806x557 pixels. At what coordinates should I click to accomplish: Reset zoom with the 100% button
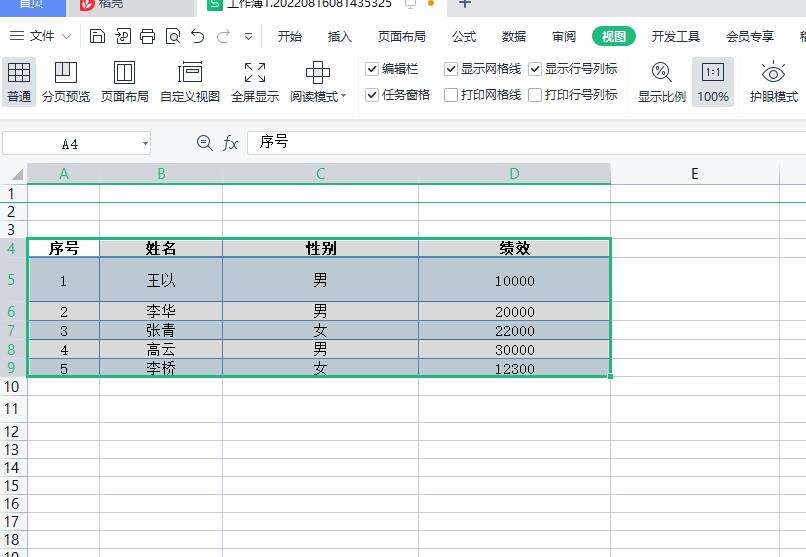pos(713,82)
